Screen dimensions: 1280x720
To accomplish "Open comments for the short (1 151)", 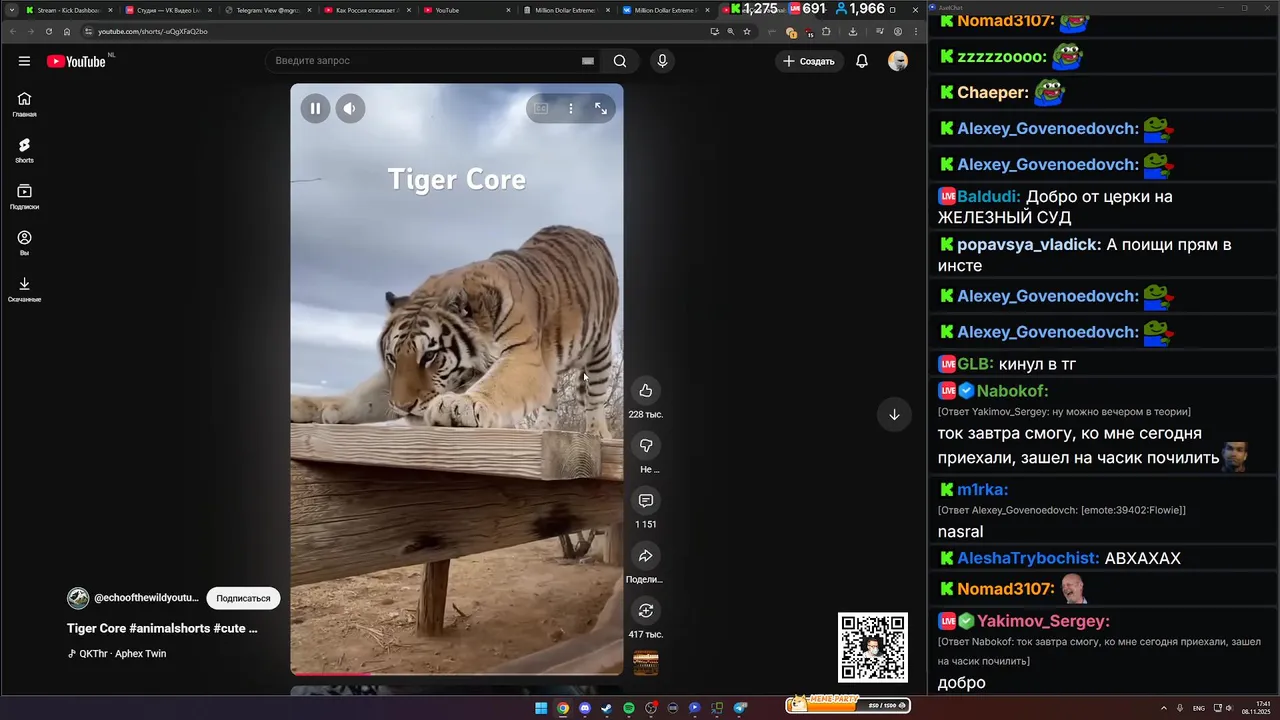I will coord(645,500).
